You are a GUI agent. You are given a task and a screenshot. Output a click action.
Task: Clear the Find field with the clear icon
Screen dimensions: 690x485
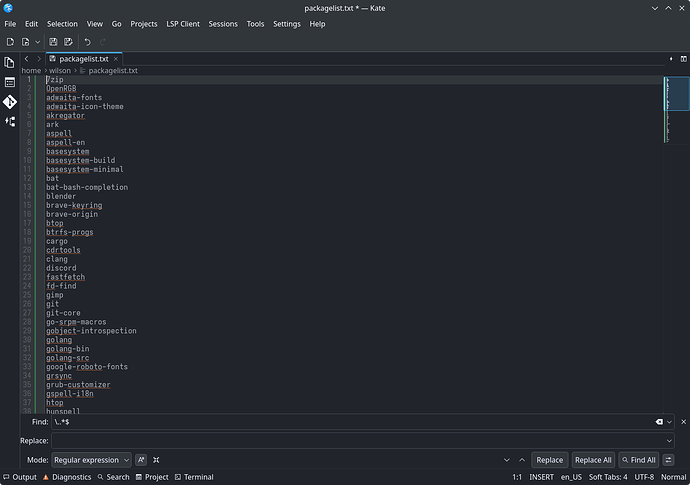click(659, 422)
